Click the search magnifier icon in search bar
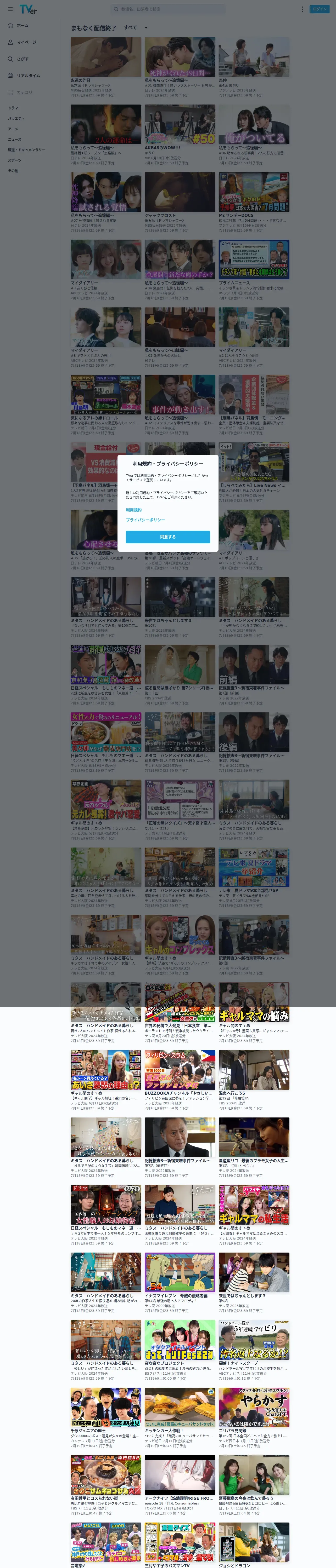 click(x=116, y=9)
